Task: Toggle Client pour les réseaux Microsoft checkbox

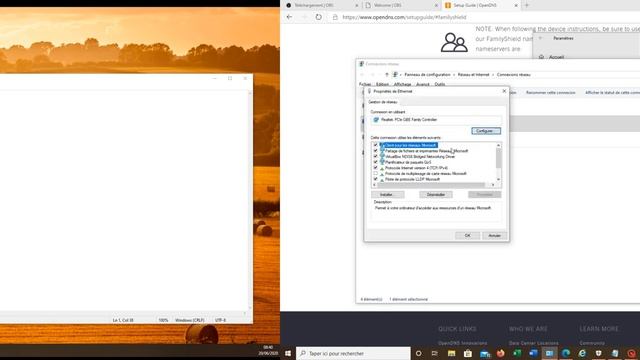Action: [376, 145]
